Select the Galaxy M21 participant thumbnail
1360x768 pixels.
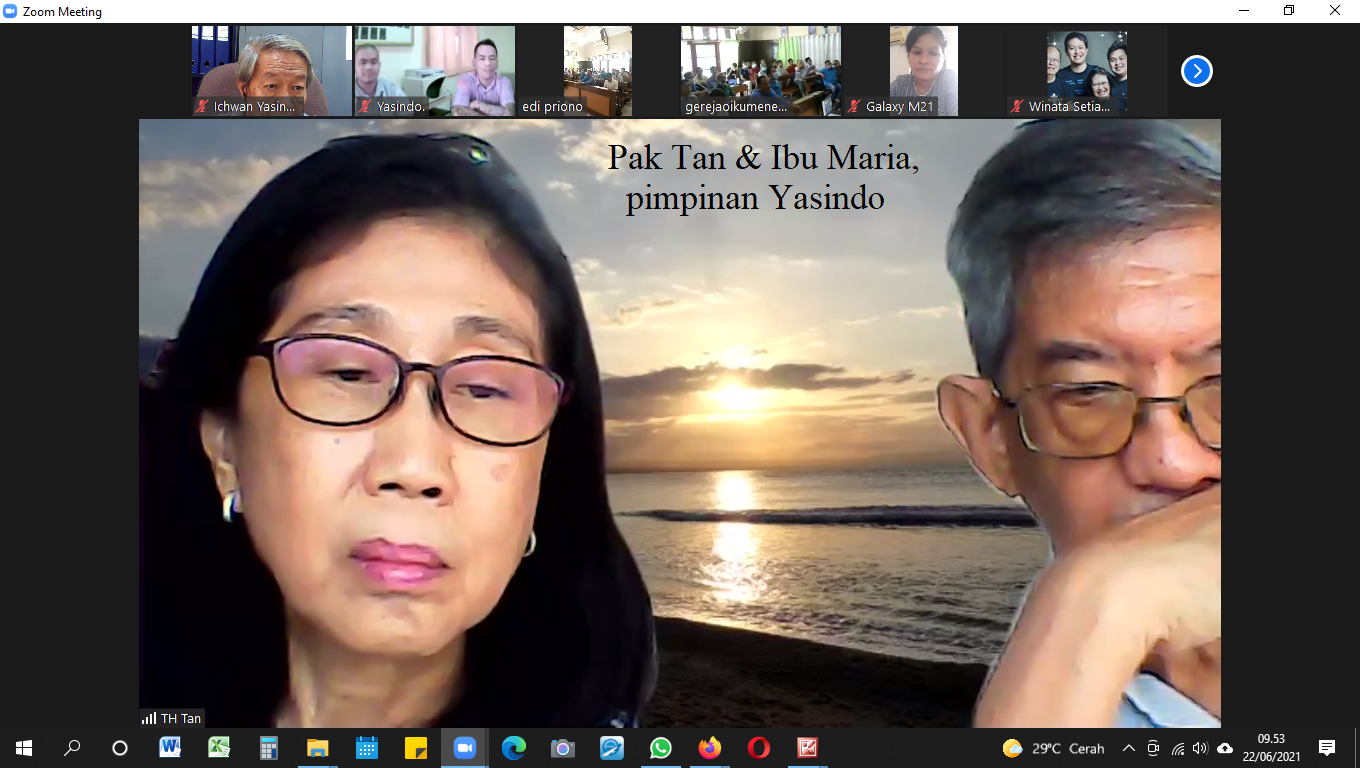tap(923, 71)
